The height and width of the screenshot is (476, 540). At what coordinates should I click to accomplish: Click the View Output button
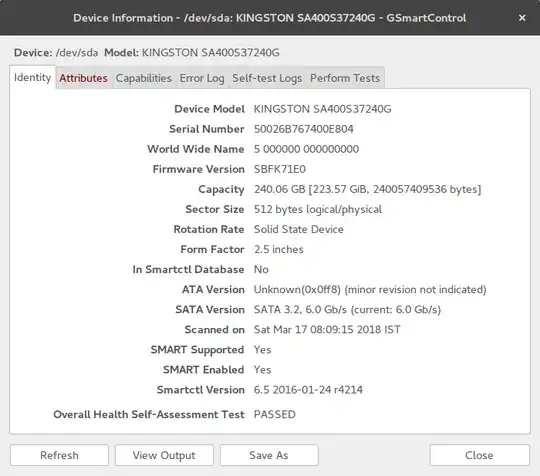(x=164, y=455)
